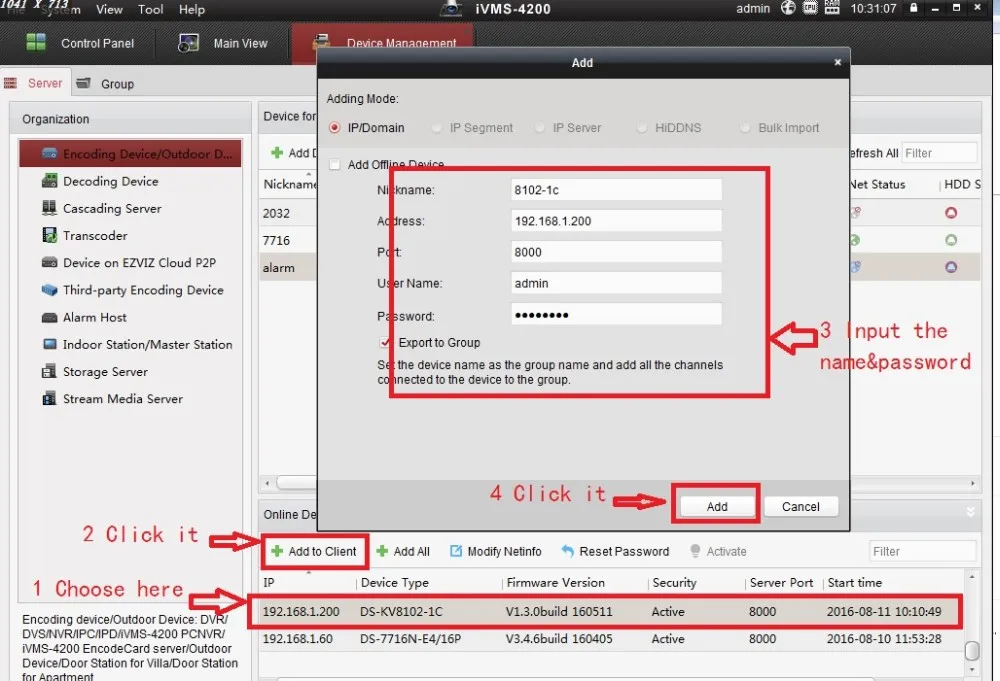Viewport: 1000px width, 681px height.
Task: Click the Transcoder icon
Action: tap(49, 235)
